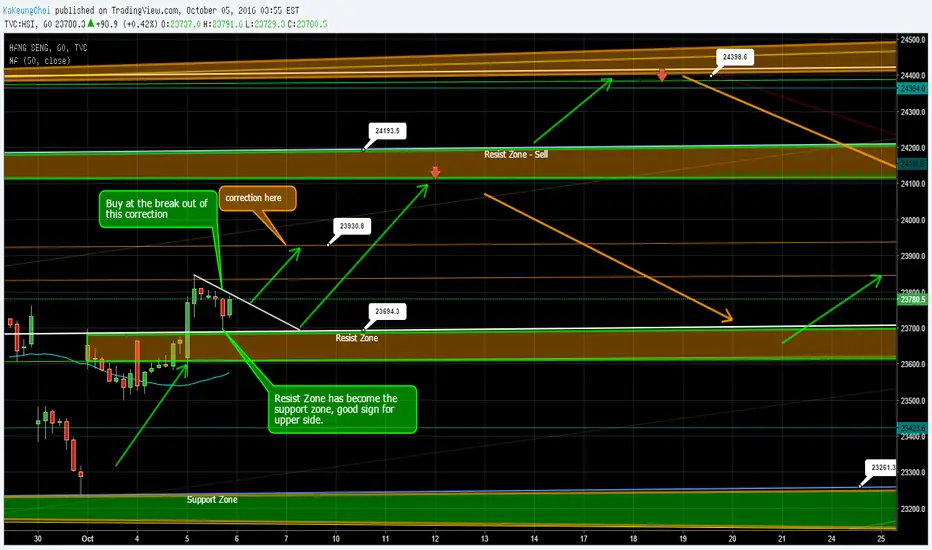This screenshot has width=932, height=550.
Task: Select the 'Buy at the break out' note
Action: (158, 209)
